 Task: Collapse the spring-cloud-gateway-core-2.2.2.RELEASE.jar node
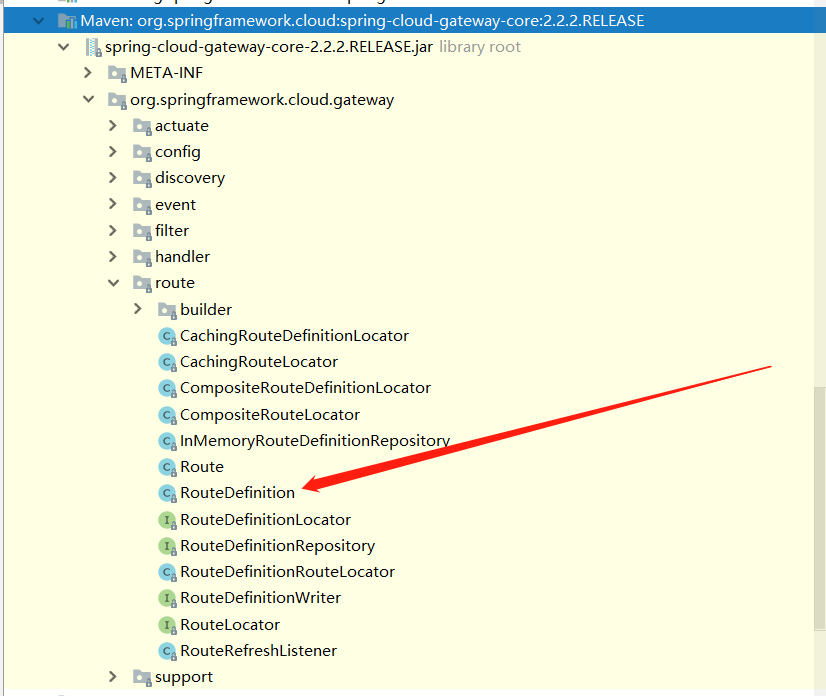[63, 47]
